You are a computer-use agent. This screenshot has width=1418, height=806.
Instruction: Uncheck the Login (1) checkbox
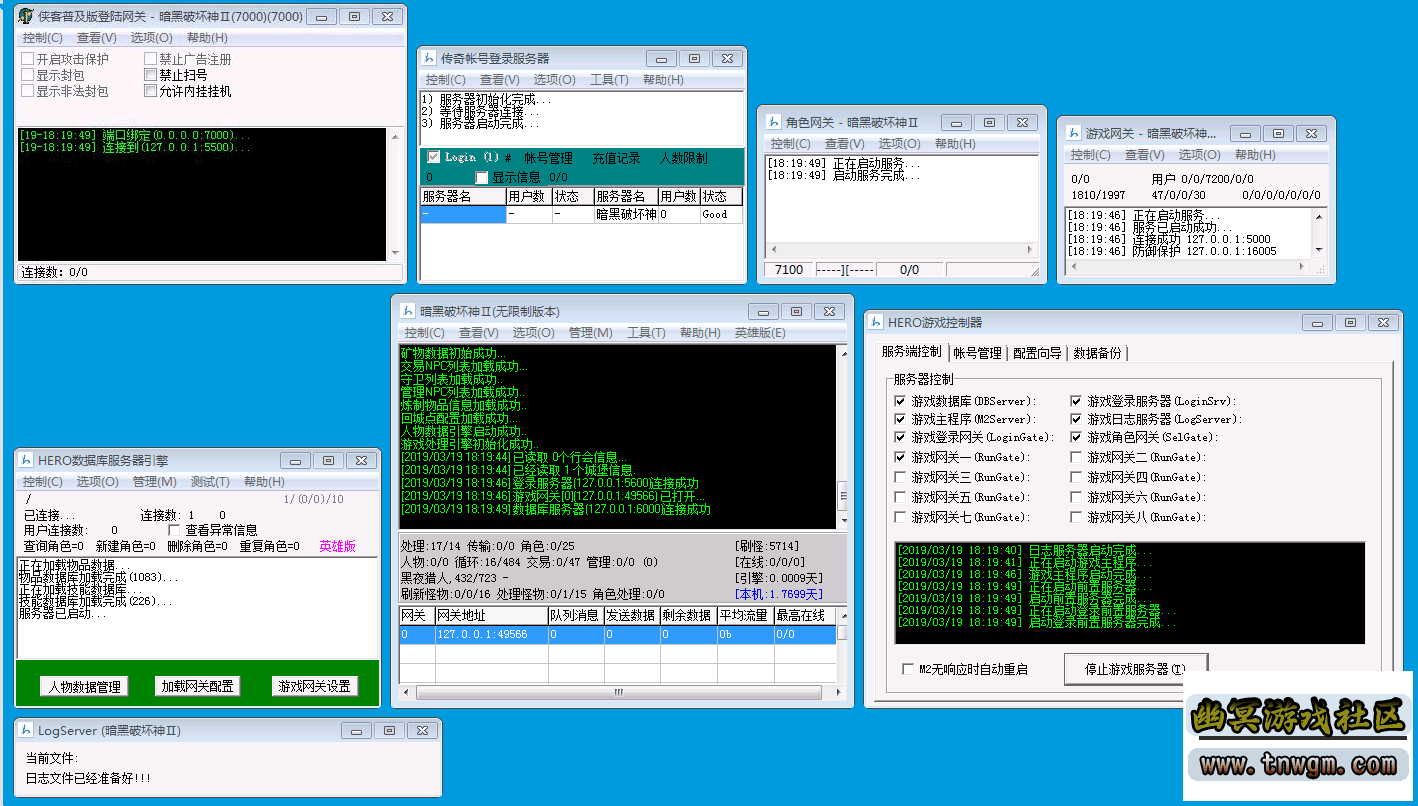433,157
